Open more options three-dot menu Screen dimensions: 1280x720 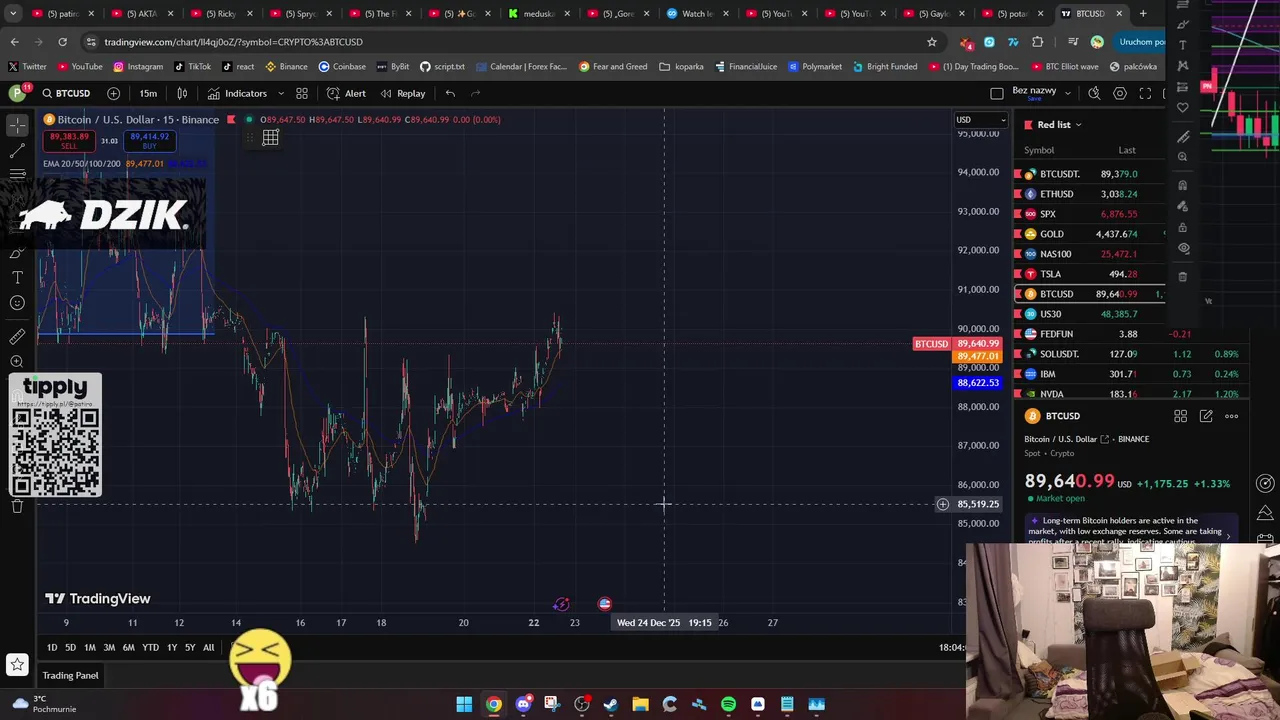coord(1232,416)
